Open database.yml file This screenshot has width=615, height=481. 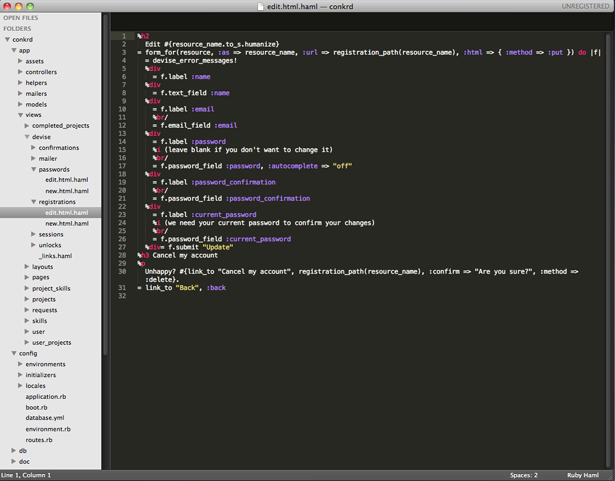(45, 418)
